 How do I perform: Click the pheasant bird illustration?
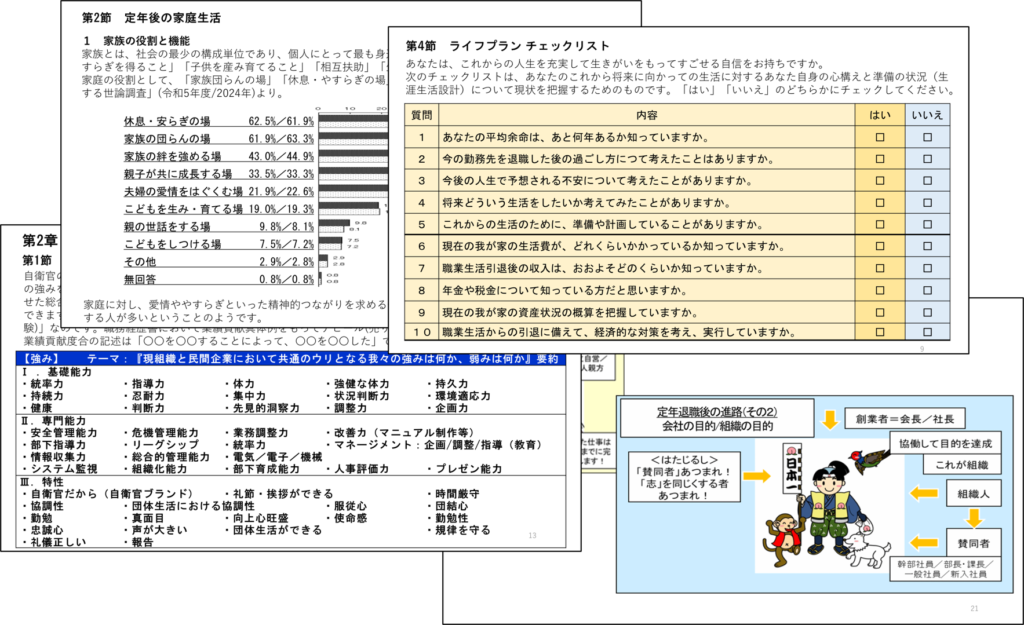[869, 460]
